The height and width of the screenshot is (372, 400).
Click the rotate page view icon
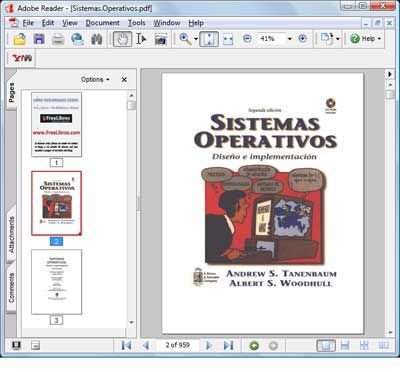(x=327, y=39)
